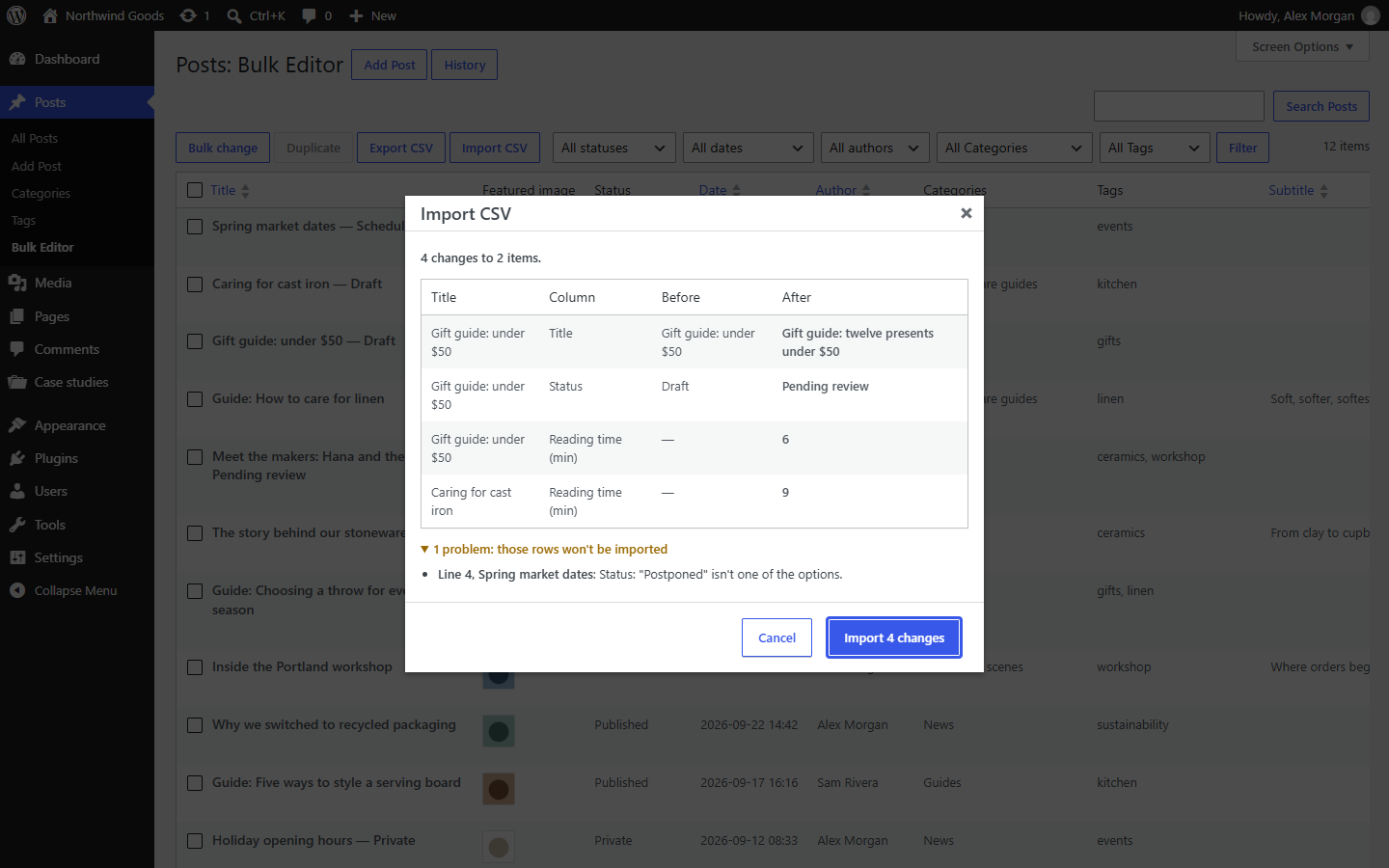Open Tags in the Posts submenu

tap(23, 220)
